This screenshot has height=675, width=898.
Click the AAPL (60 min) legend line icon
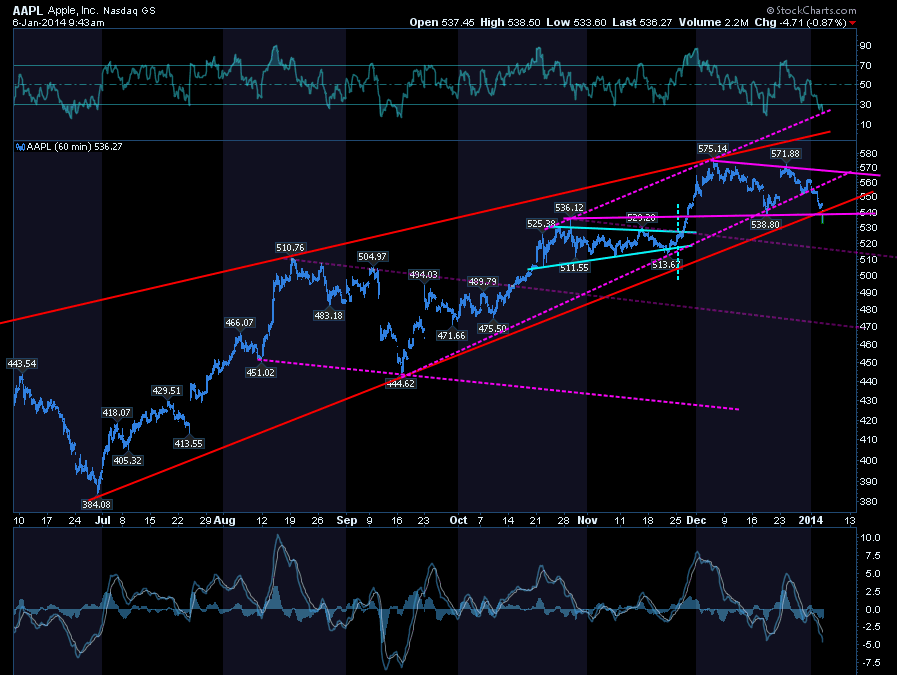pos(21,147)
